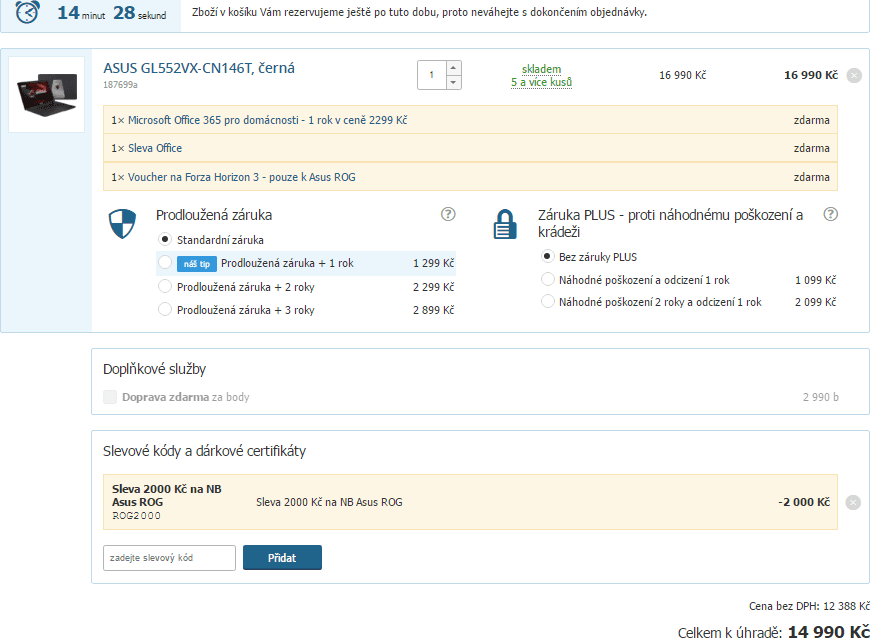Click 'zdarma' on the Sleva Office row
This screenshot has width=877, height=642.
click(812, 148)
